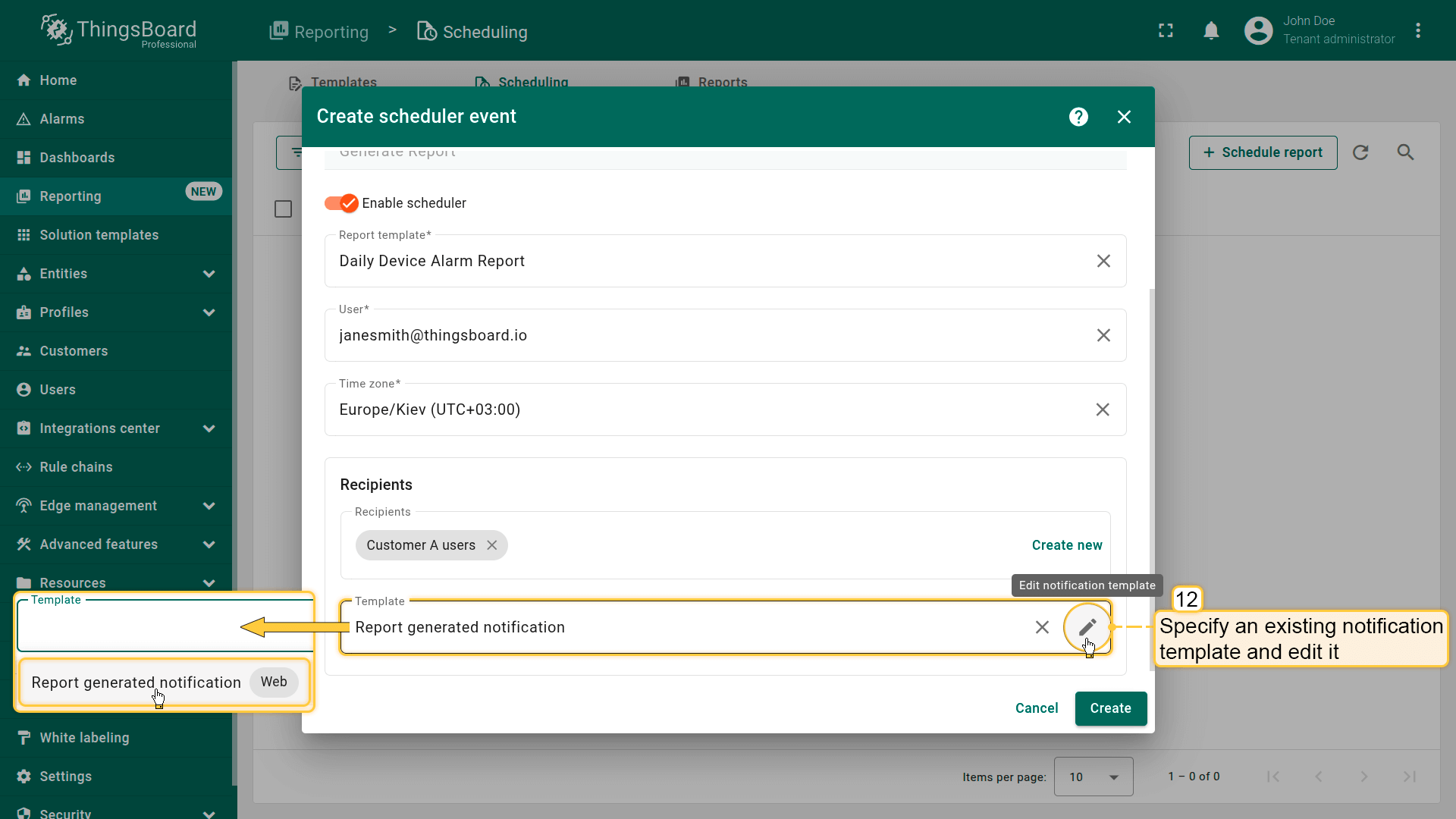Disable the Enable scheduler toggle
The image size is (1456, 819).
(x=340, y=203)
